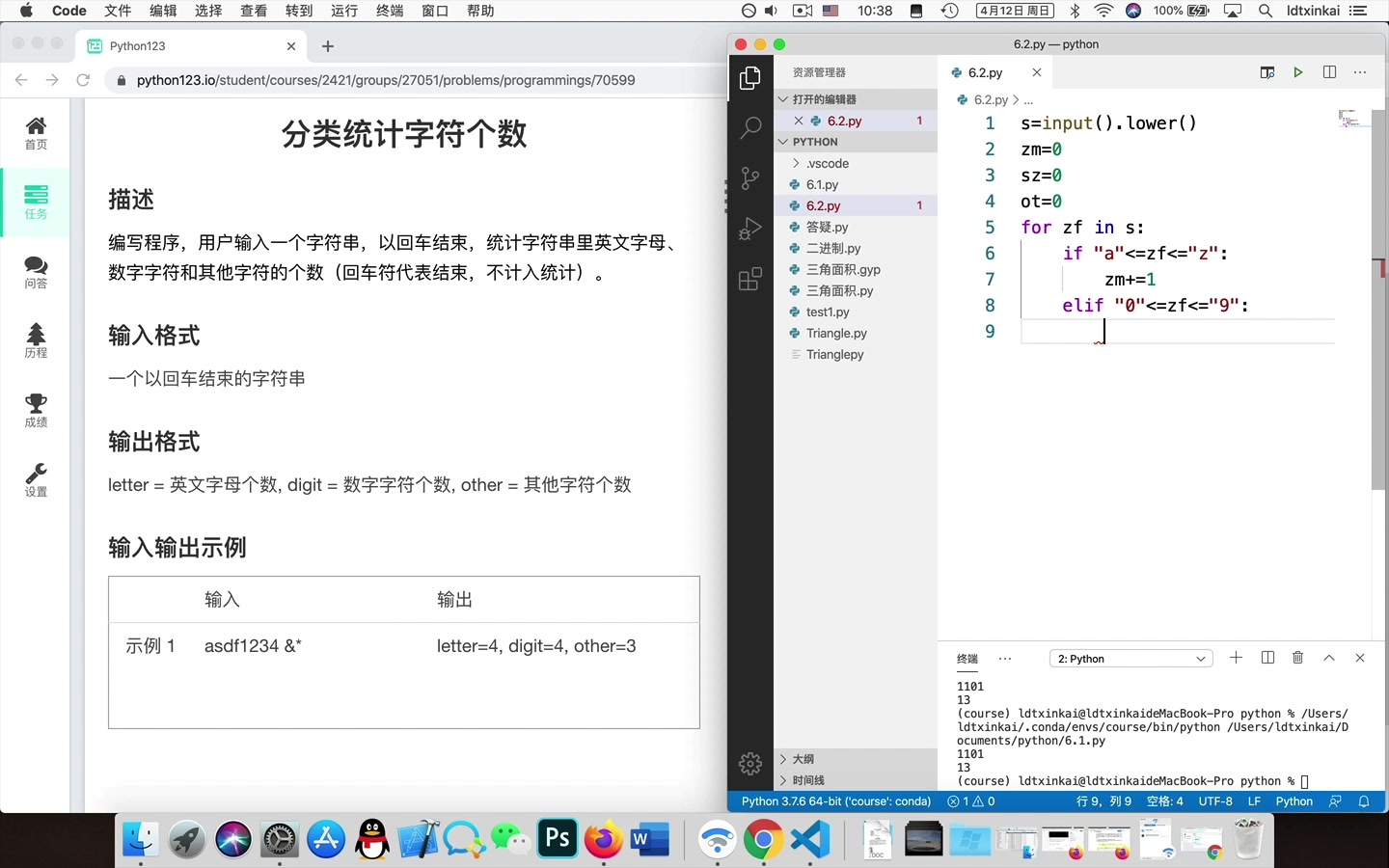Open the 帮助 menu
Viewport: 1389px width, 868px height.
[x=480, y=11]
